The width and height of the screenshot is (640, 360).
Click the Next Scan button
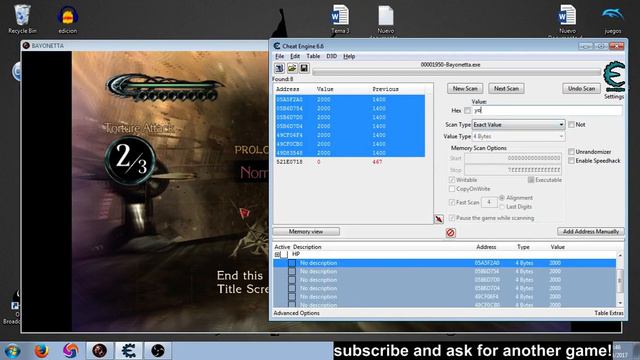click(x=506, y=89)
